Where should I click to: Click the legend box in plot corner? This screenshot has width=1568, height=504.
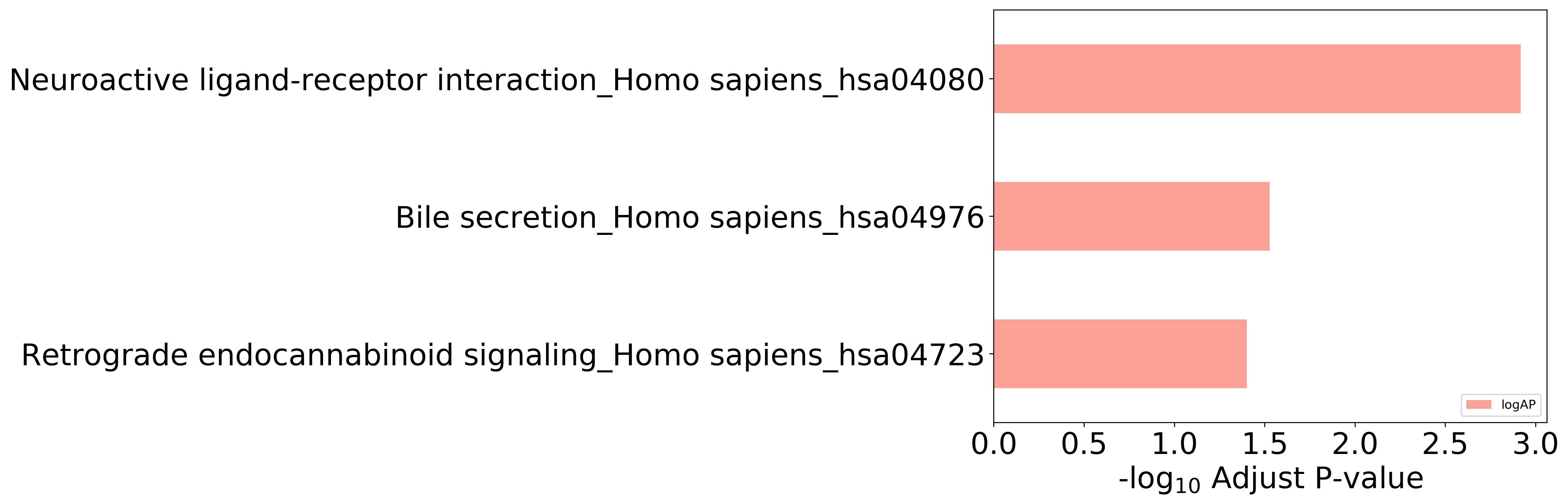tap(1501, 405)
